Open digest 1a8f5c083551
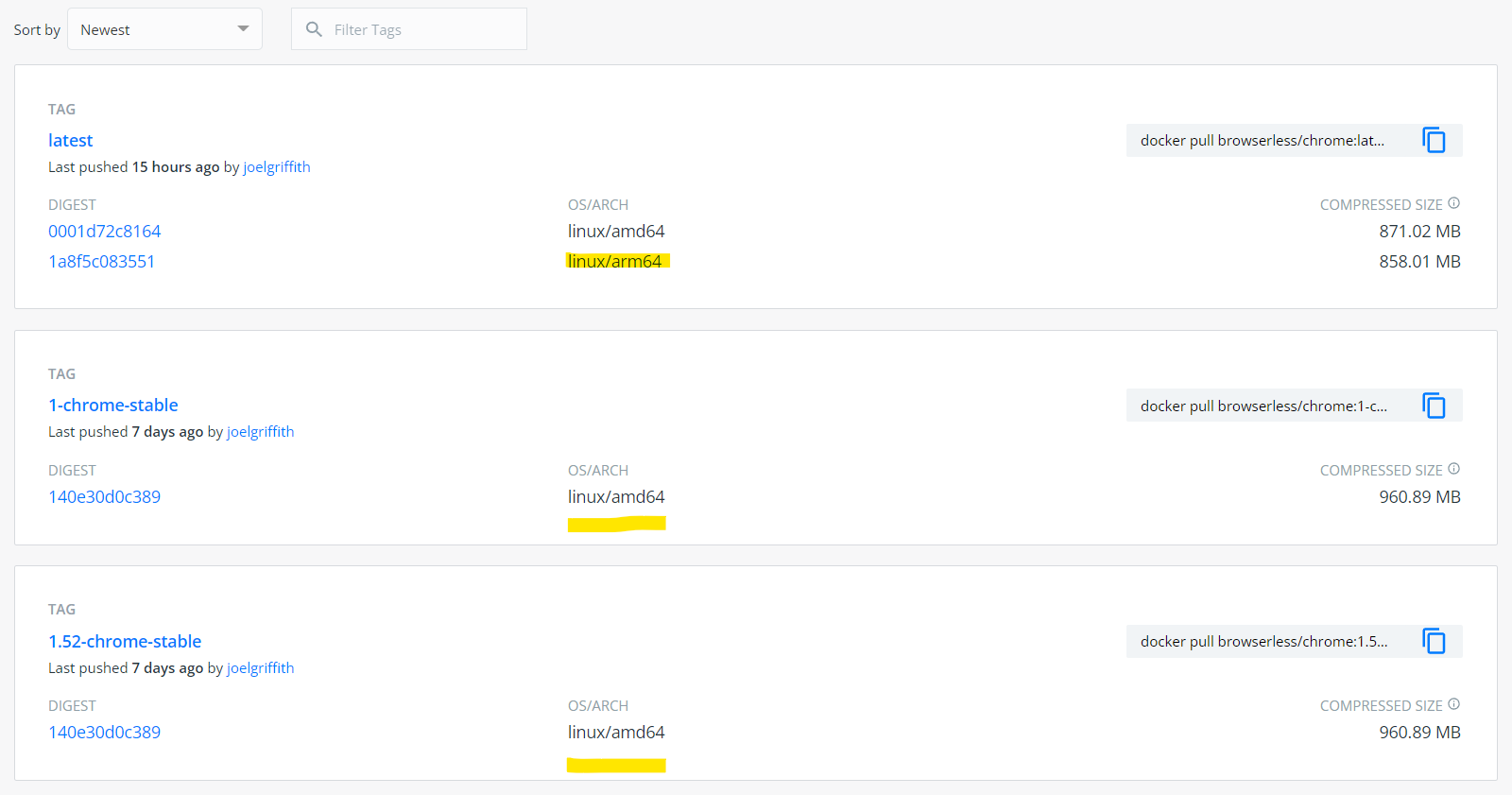The width and height of the screenshot is (1512, 795). (102, 261)
